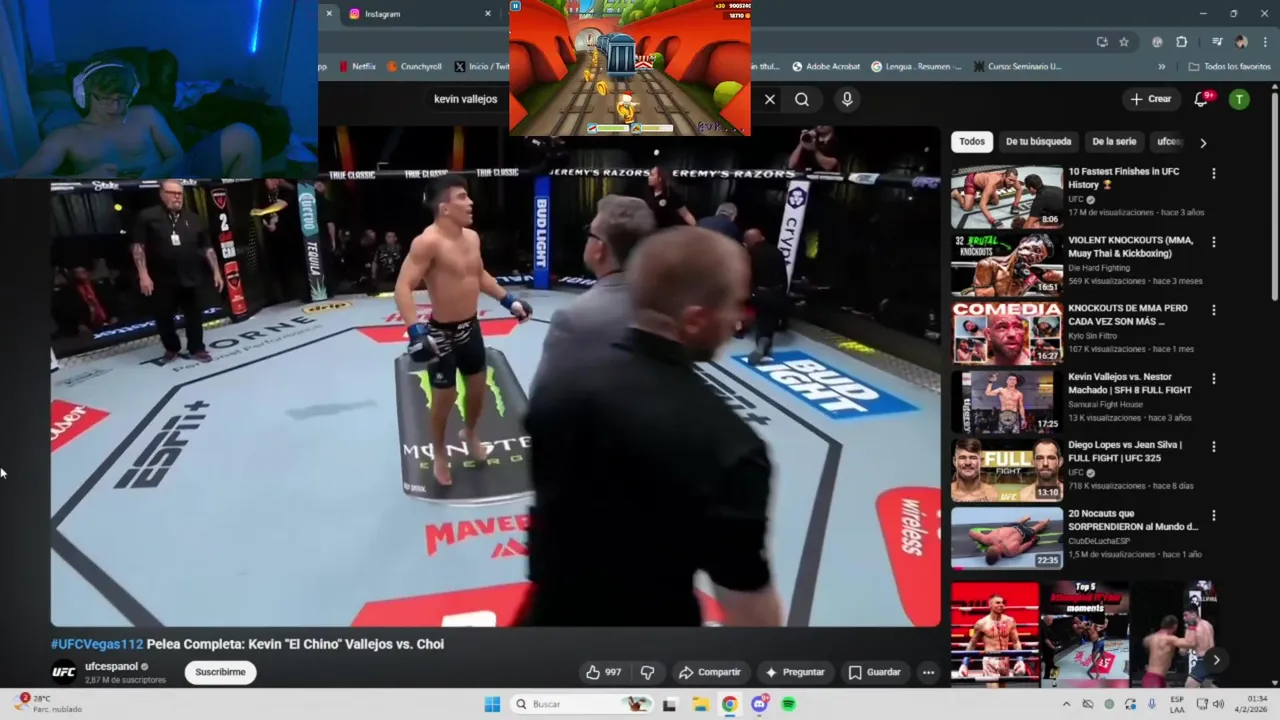Open Discord from the taskbar
Viewport: 1280px width, 720px height.
pos(759,704)
